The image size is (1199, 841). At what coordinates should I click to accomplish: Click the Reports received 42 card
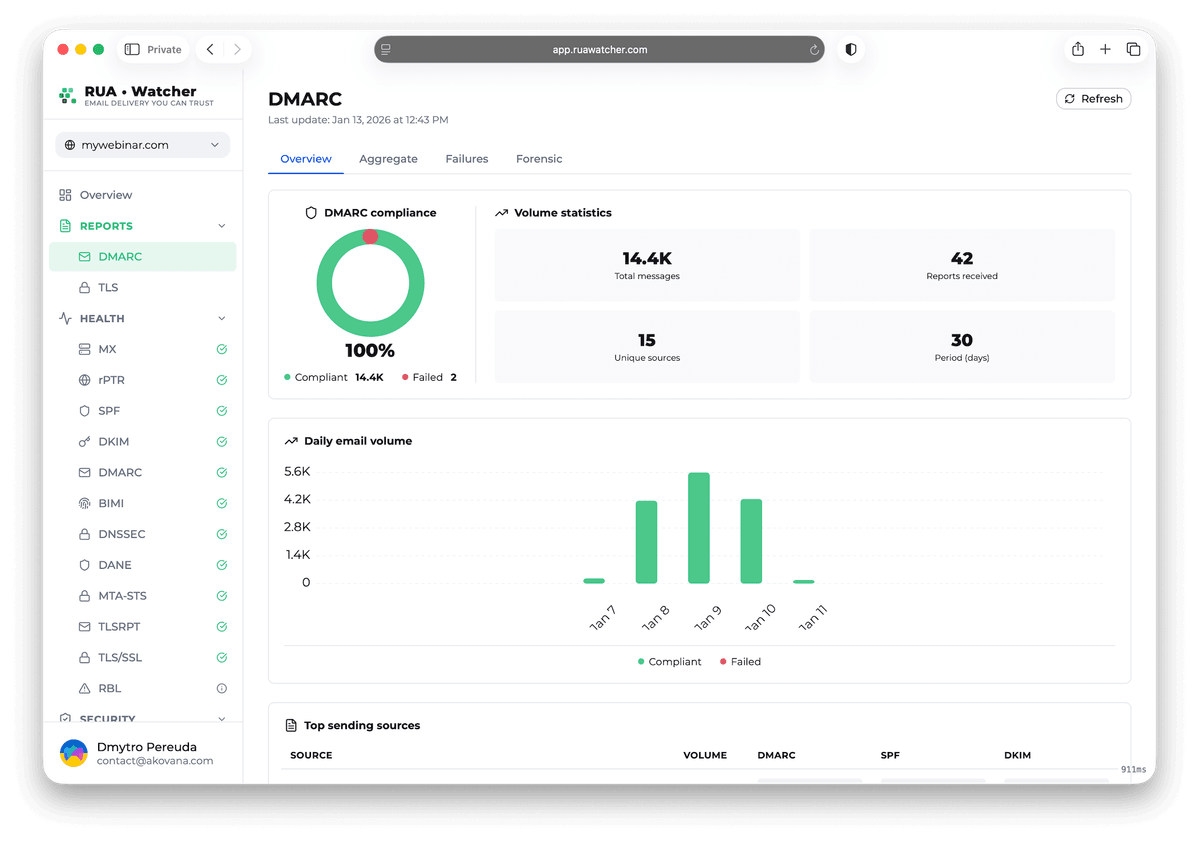click(962, 265)
